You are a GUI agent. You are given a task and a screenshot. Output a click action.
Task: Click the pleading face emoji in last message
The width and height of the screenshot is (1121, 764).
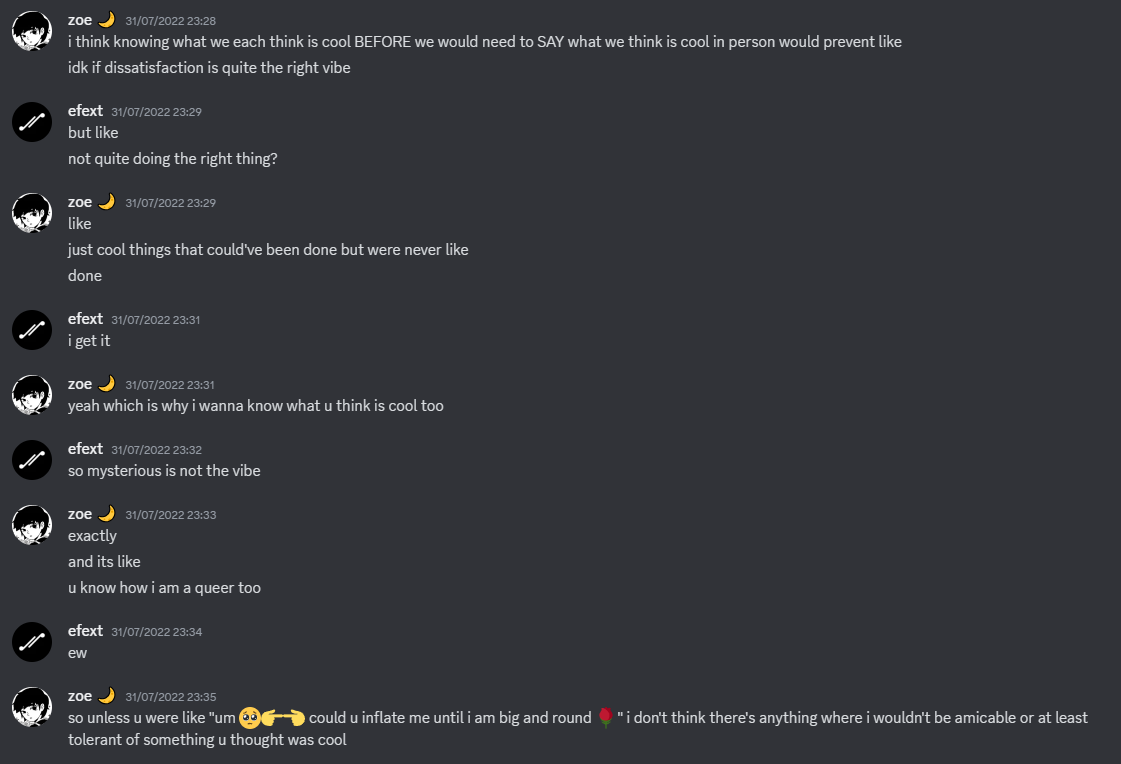[x=250, y=718]
